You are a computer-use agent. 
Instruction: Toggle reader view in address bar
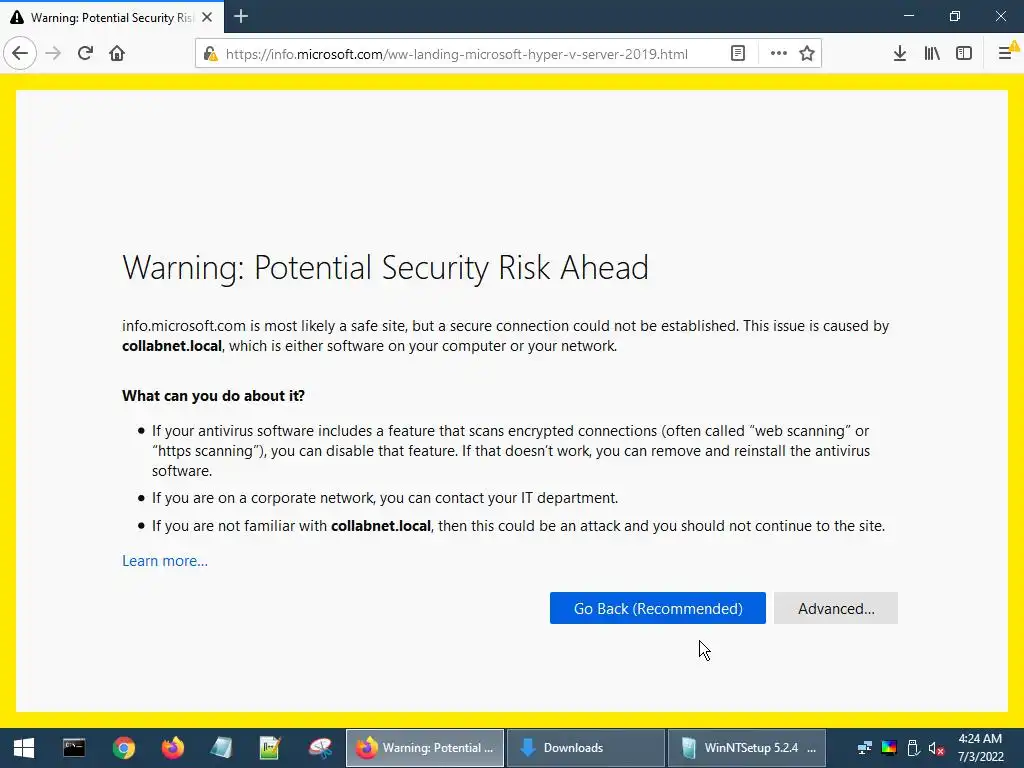point(737,54)
